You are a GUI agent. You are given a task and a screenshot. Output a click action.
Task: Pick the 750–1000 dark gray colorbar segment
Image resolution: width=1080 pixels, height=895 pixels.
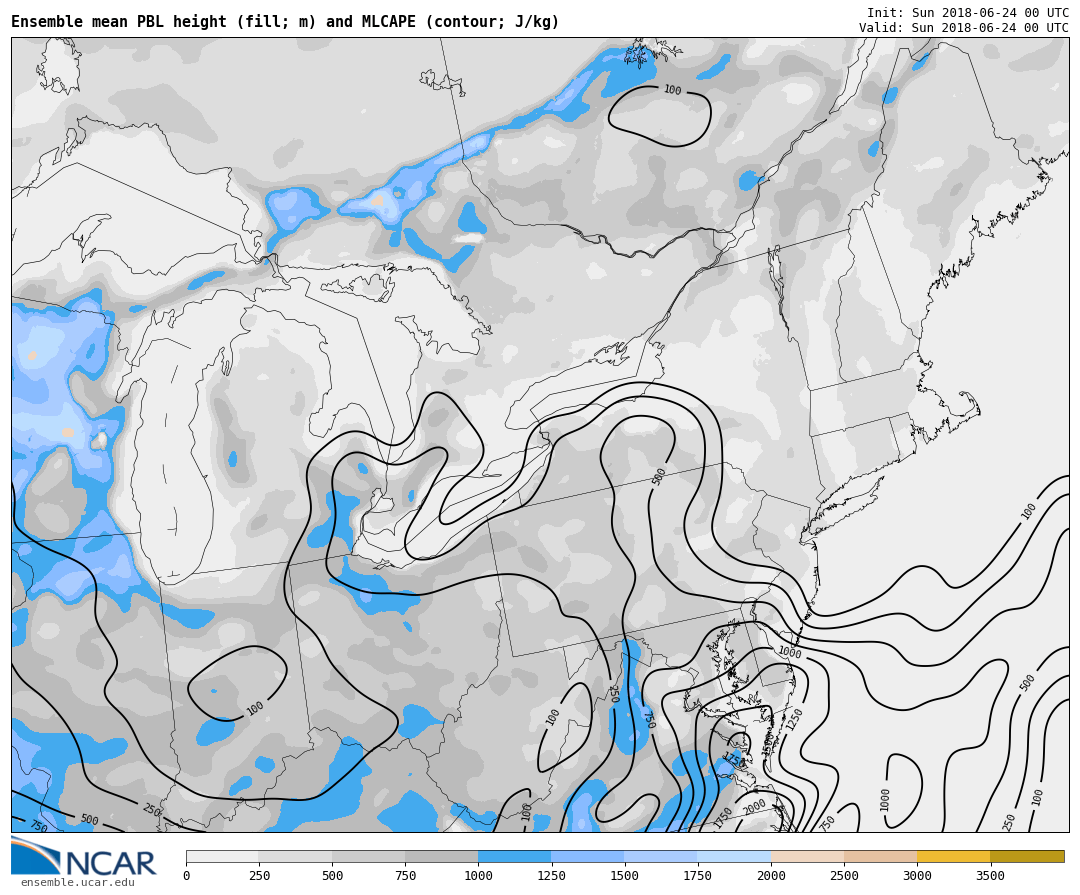coord(442,856)
